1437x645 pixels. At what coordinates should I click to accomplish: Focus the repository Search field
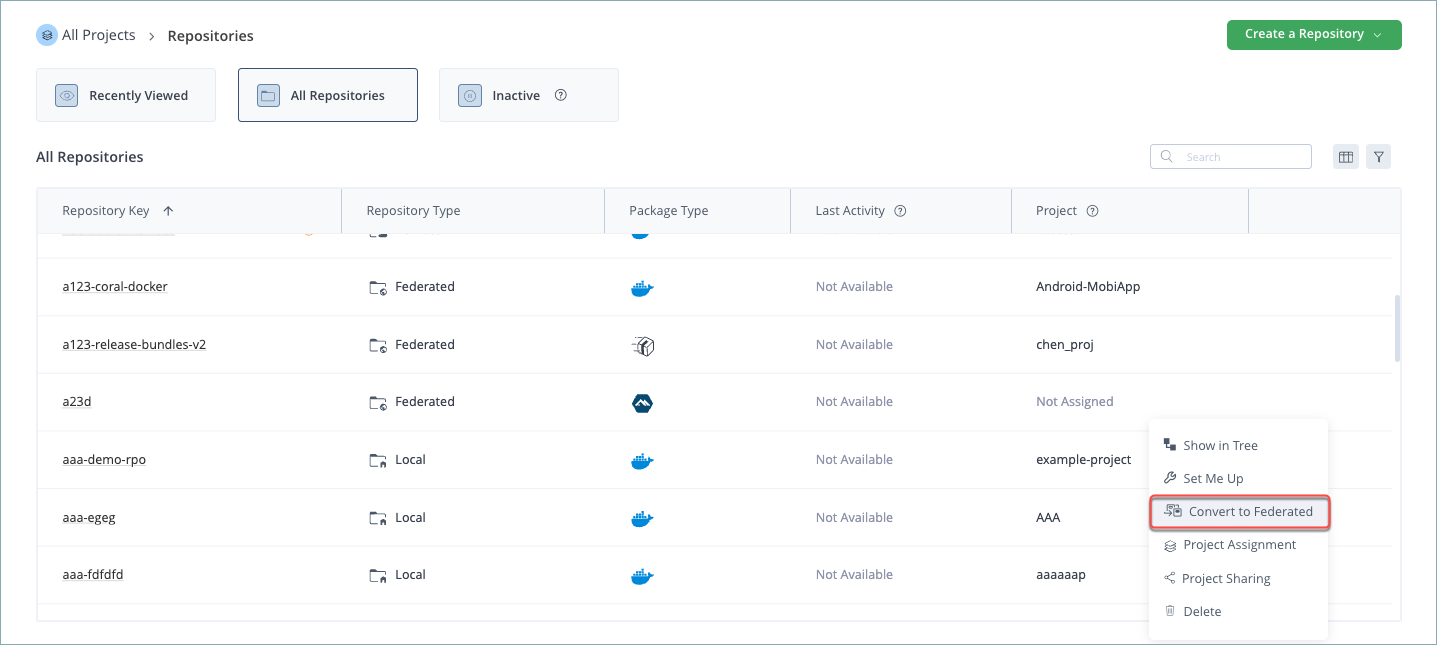point(1231,157)
